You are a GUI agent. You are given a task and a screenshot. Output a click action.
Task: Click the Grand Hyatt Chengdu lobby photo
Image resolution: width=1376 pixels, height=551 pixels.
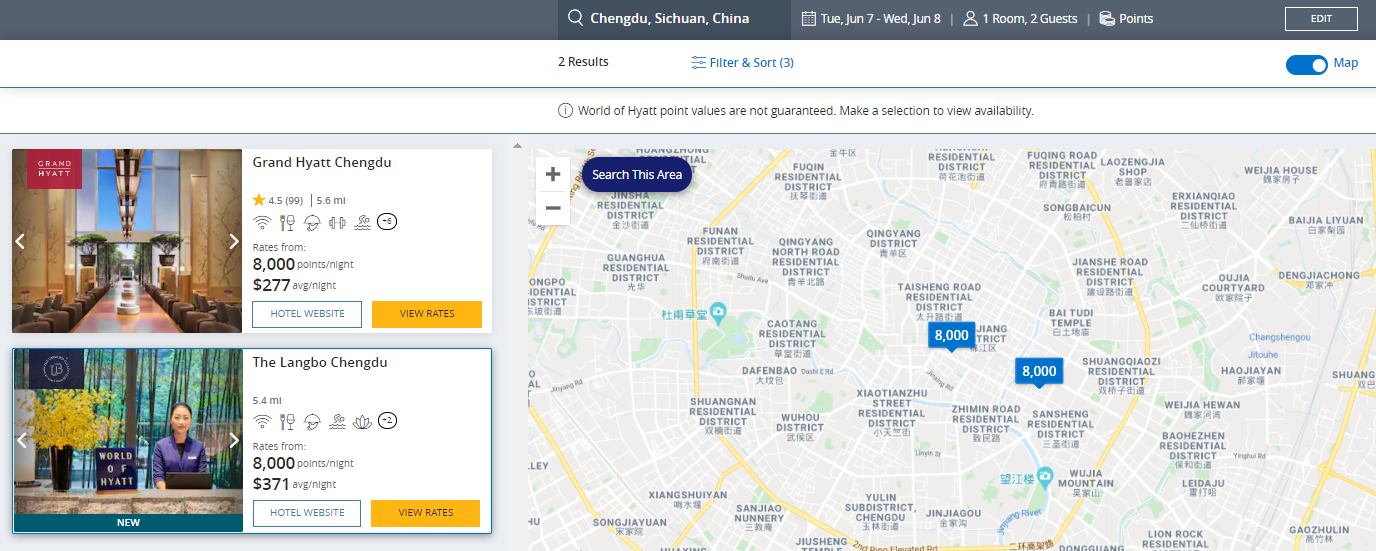tap(127, 241)
